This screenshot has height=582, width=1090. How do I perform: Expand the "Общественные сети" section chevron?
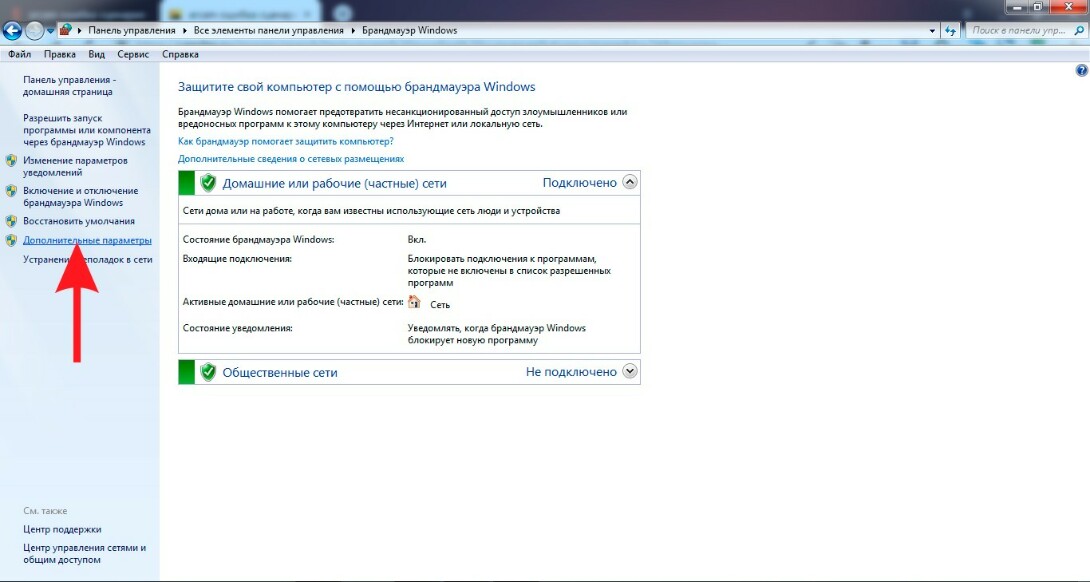pos(630,371)
